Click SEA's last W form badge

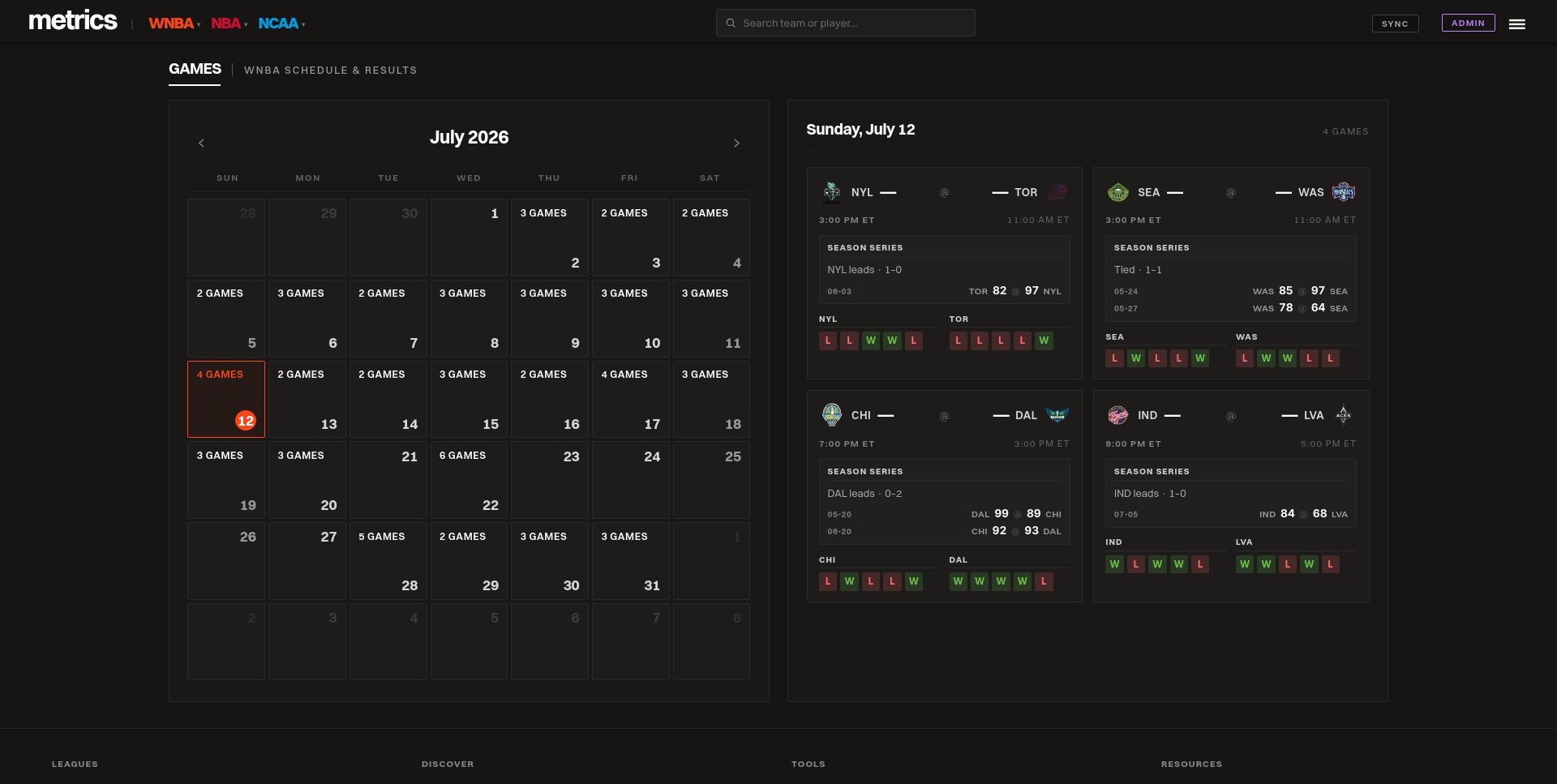1200,358
